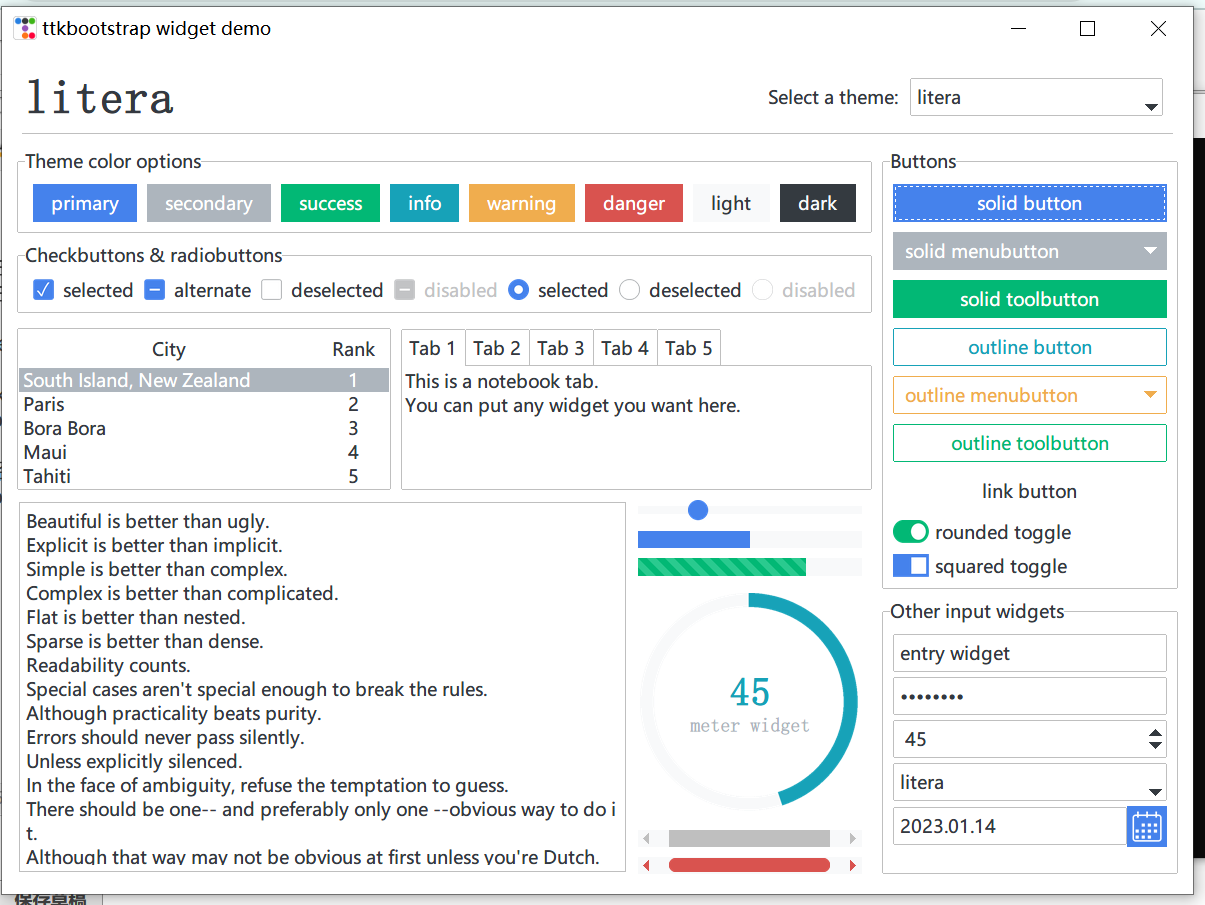Switch to Tab 2
The image size is (1205, 905).
pos(497,348)
